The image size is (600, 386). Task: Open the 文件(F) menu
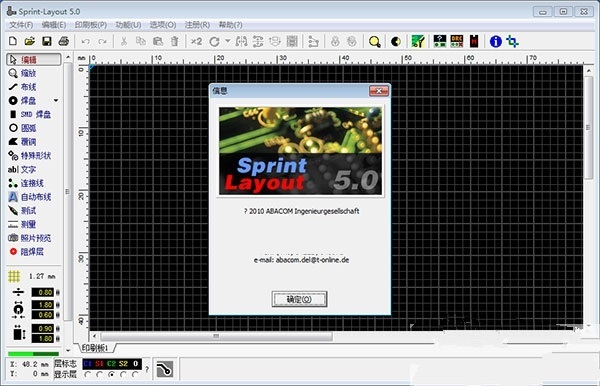point(21,25)
